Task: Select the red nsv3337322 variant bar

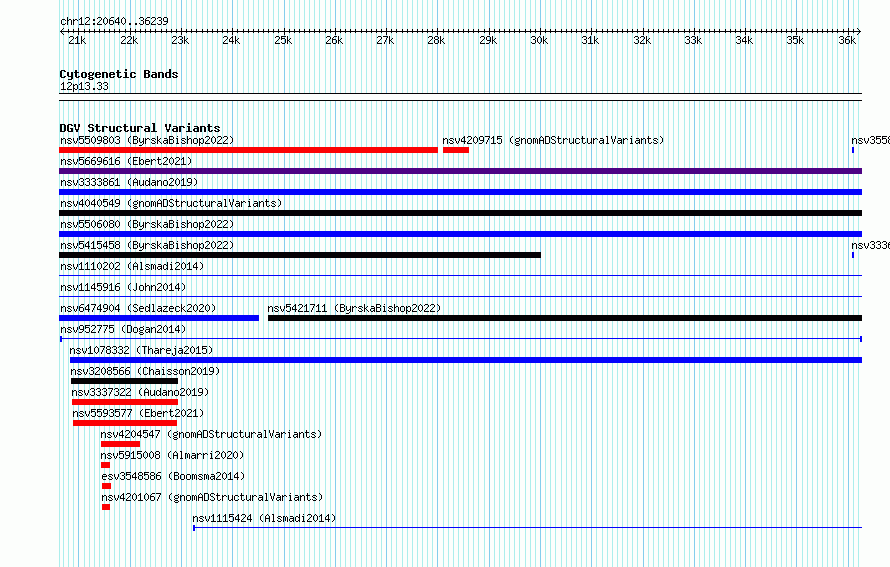Action: 125,402
